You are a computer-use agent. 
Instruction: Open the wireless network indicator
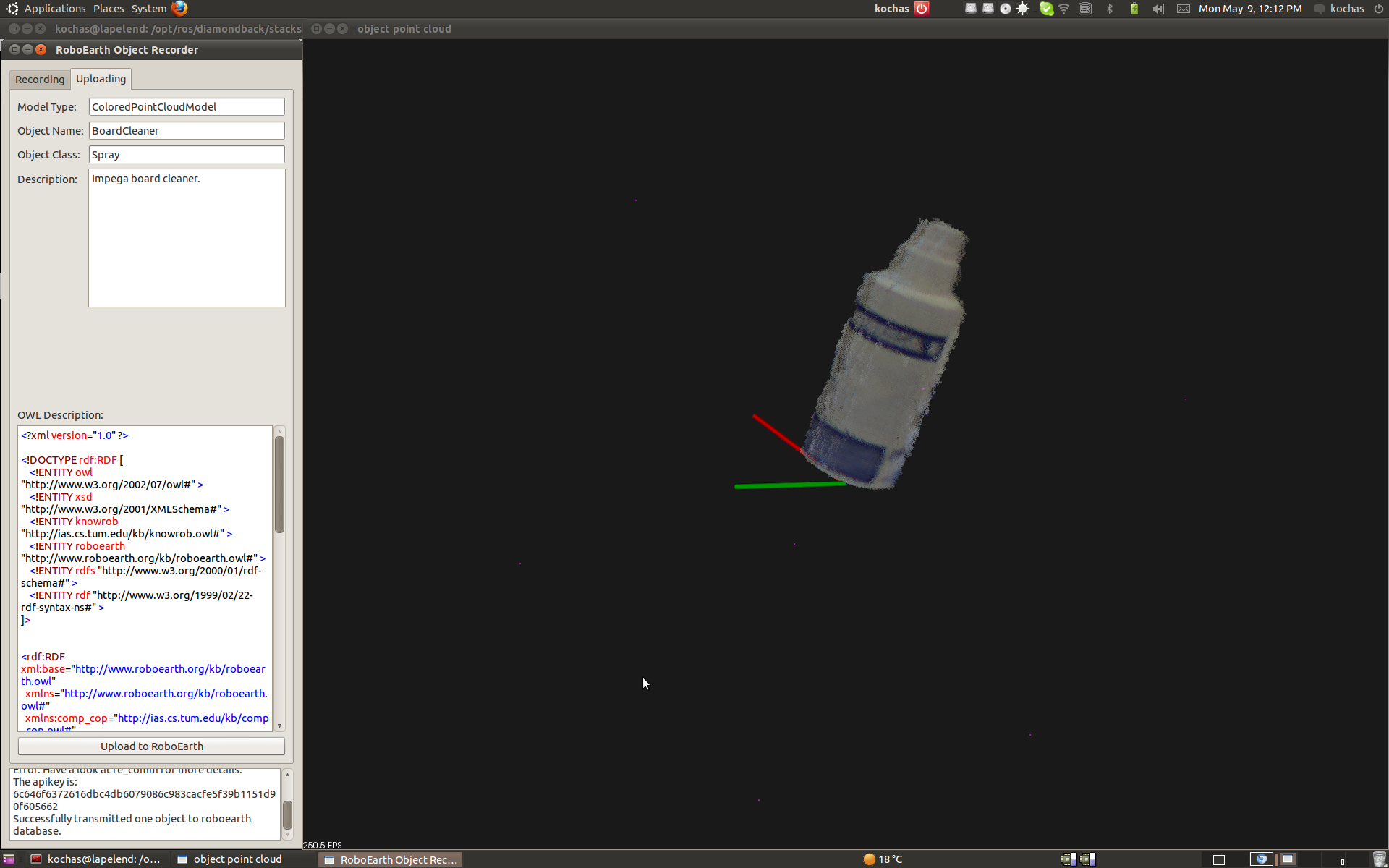(1063, 9)
